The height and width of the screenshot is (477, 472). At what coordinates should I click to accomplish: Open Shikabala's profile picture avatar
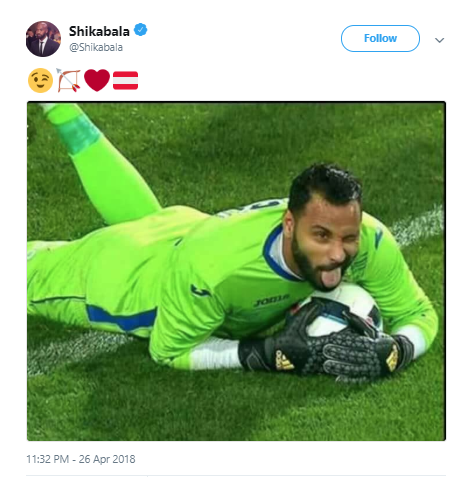pos(43,39)
